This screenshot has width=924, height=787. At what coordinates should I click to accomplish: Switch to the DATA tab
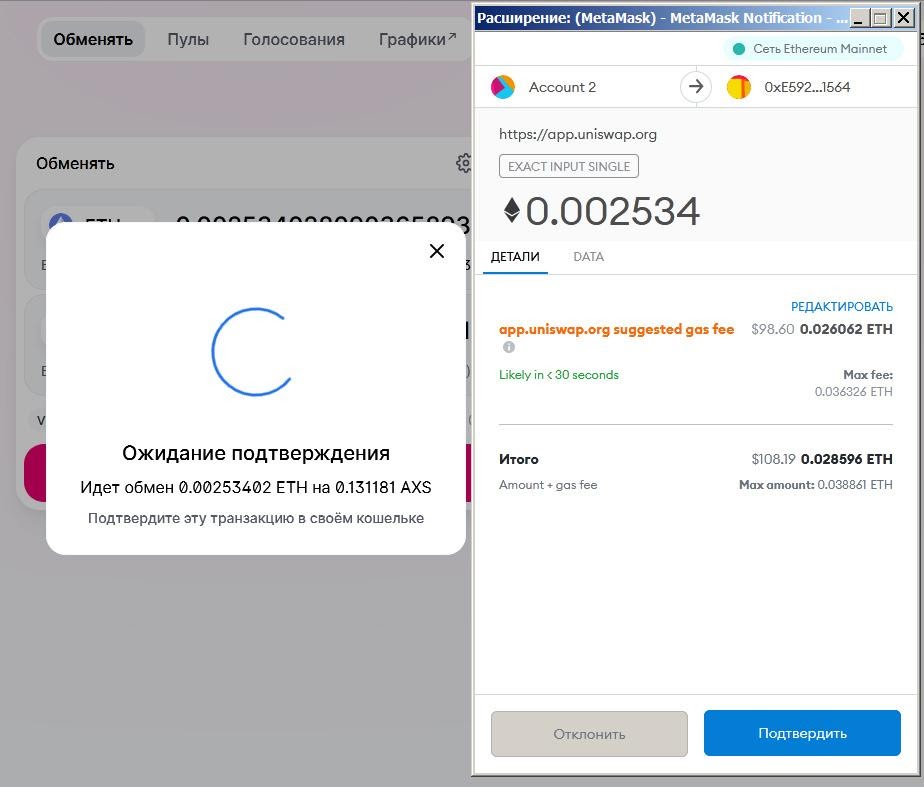coord(588,257)
